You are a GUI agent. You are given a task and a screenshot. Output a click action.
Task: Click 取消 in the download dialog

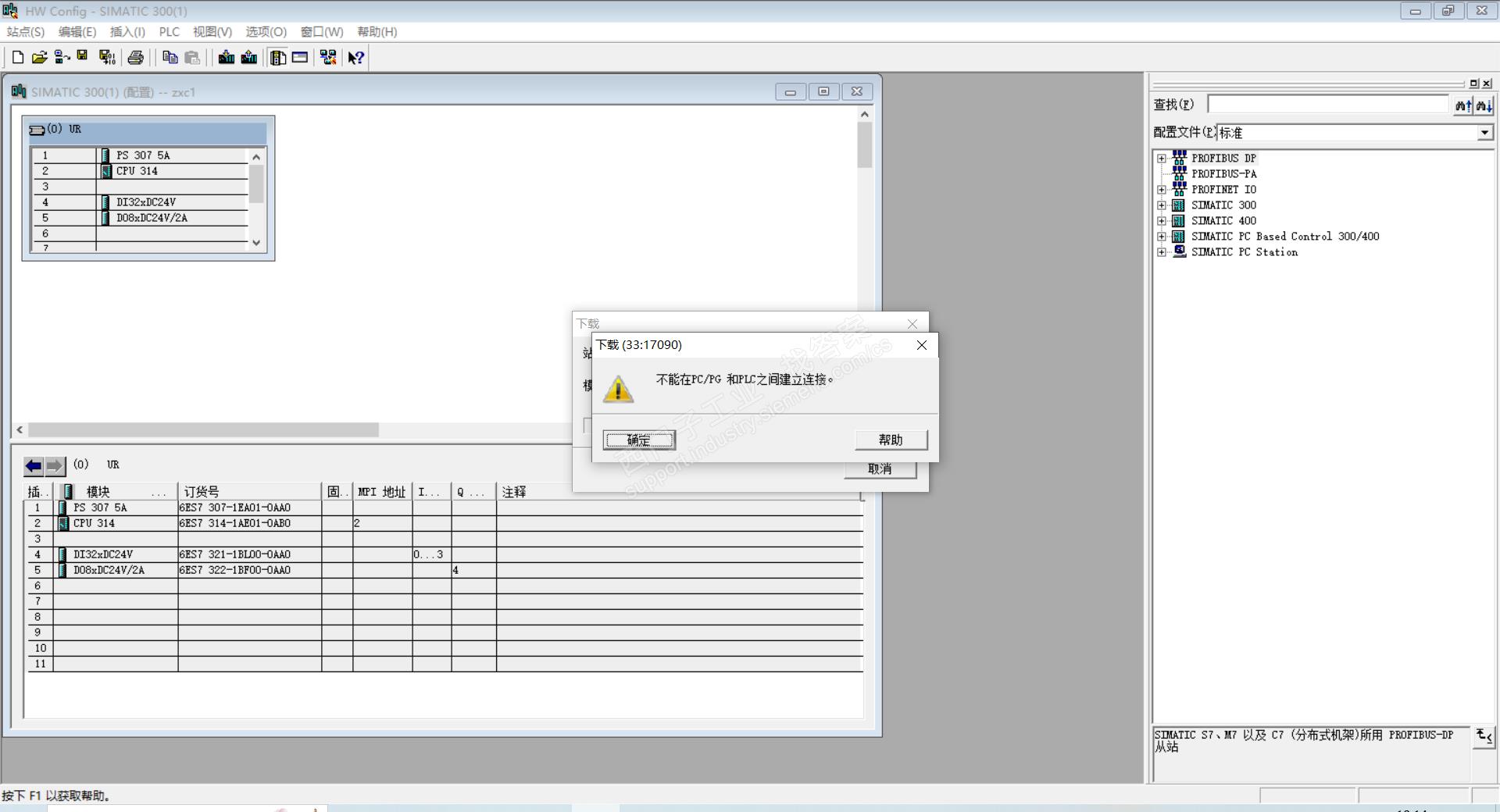880,469
